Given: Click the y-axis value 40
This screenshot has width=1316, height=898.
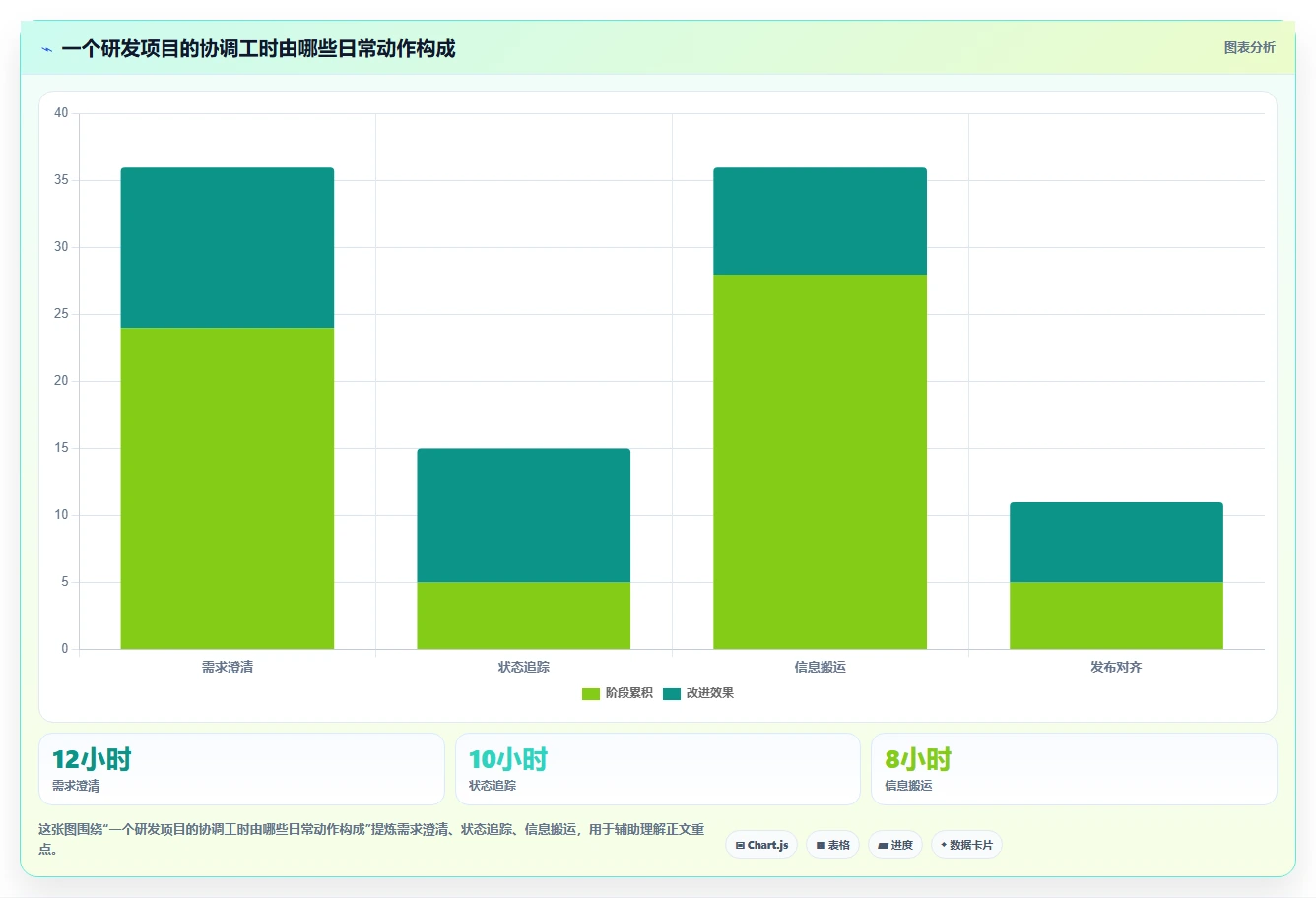Looking at the screenshot, I should pos(61,113).
